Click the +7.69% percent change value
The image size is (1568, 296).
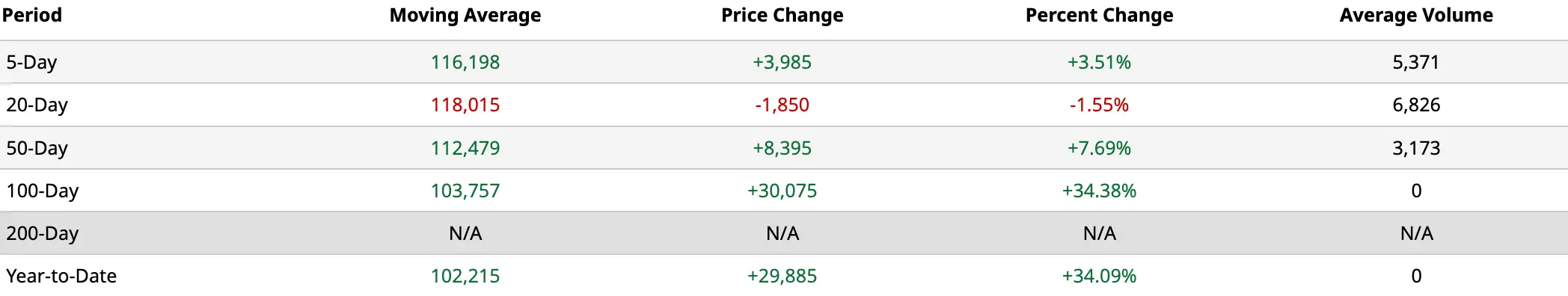tap(1100, 148)
